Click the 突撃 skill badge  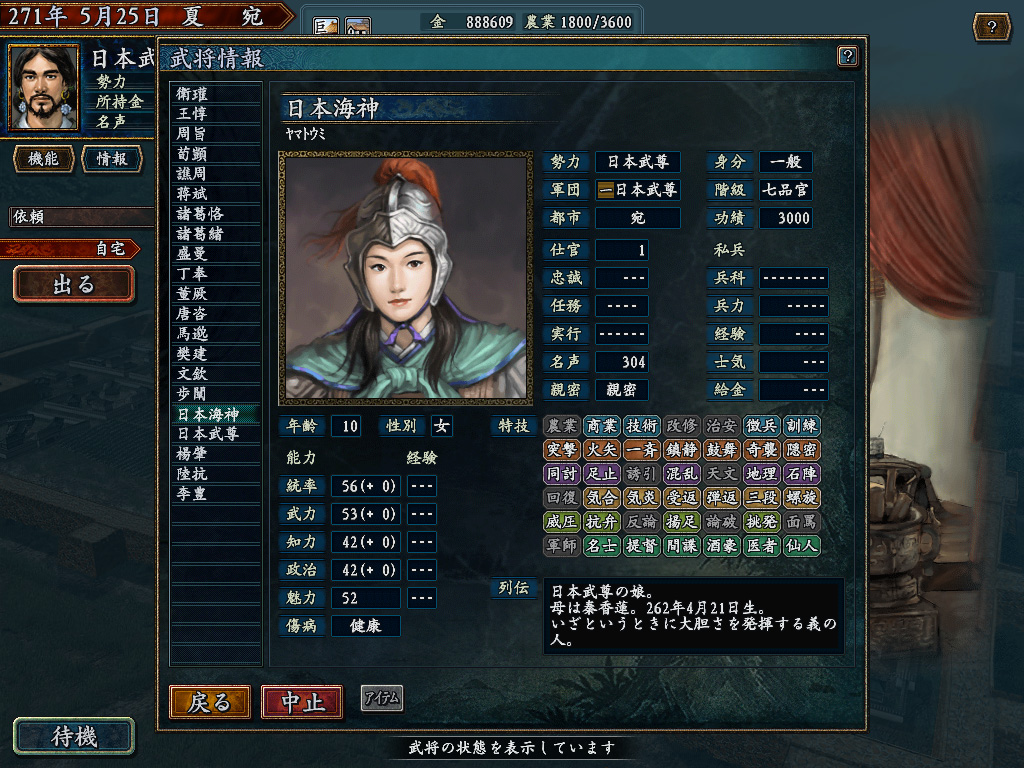pyautogui.click(x=562, y=450)
